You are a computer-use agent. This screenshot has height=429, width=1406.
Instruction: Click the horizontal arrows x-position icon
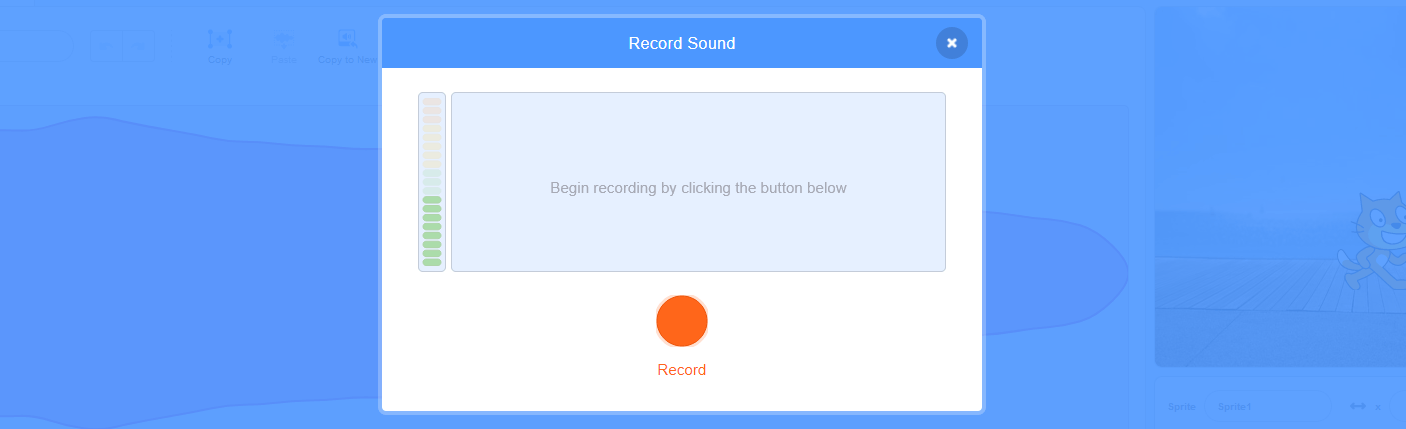[x=1357, y=406]
